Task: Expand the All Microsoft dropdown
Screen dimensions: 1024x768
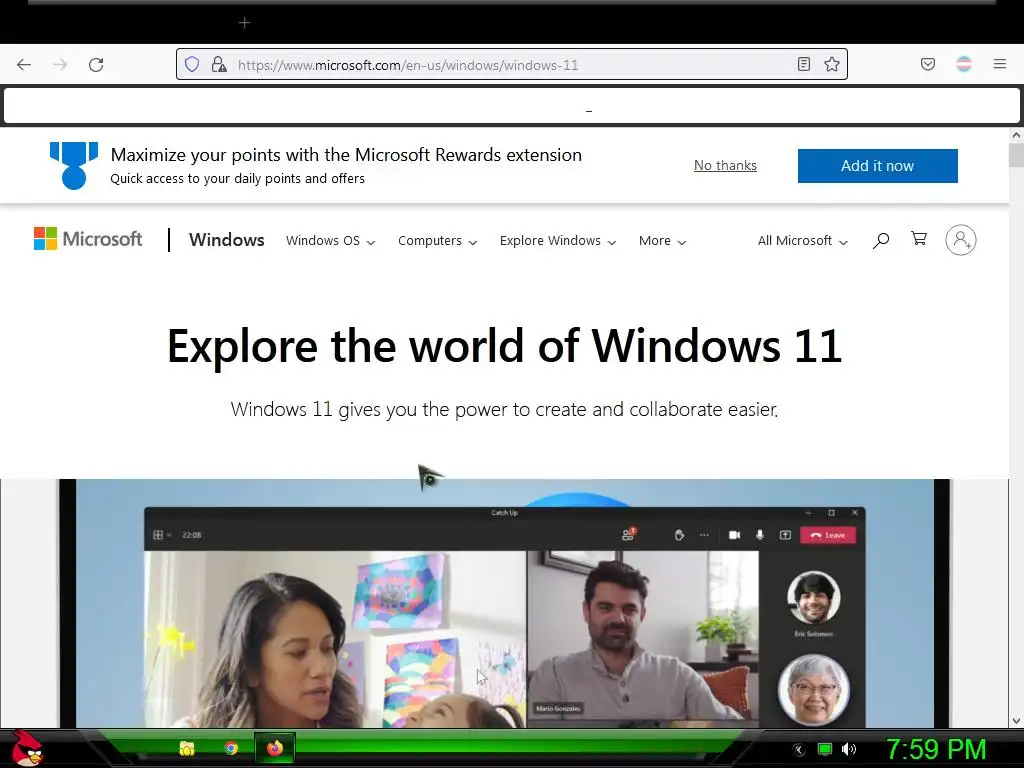Action: coord(803,241)
